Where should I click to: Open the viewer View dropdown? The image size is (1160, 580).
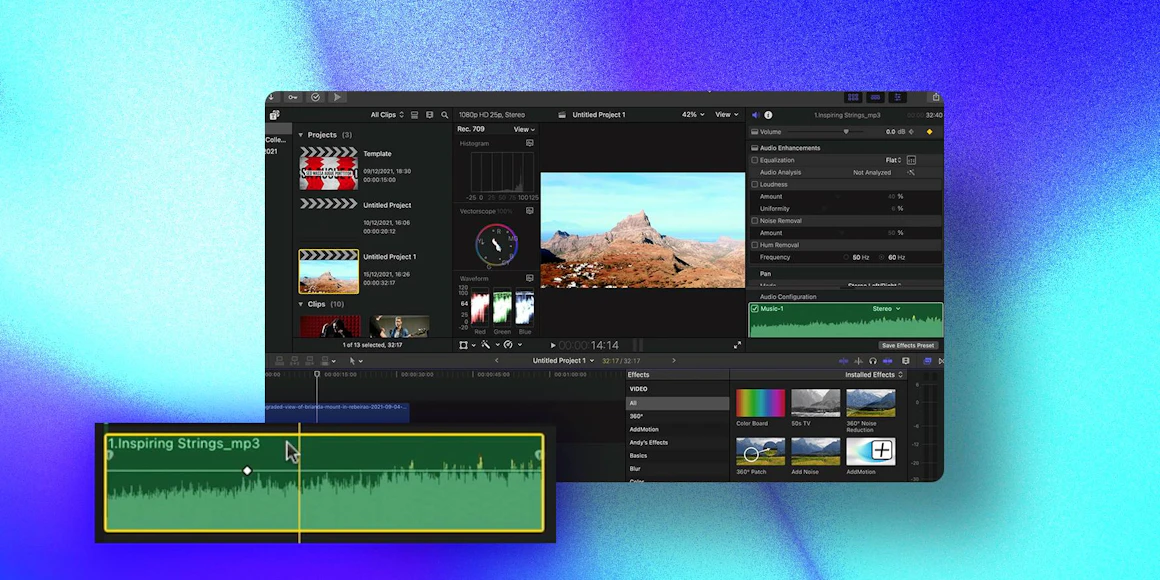(x=726, y=115)
